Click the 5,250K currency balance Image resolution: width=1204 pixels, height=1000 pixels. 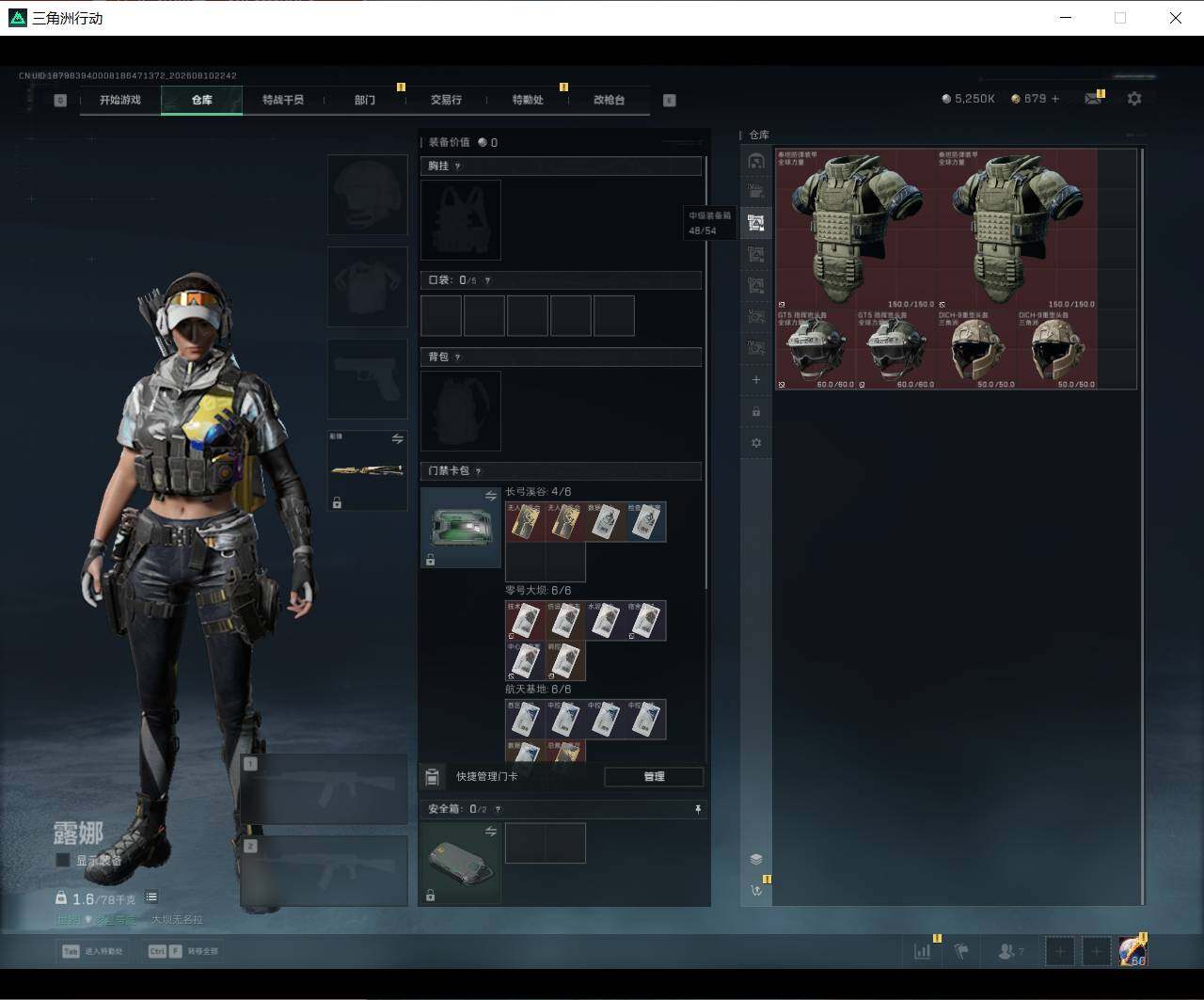point(969,99)
